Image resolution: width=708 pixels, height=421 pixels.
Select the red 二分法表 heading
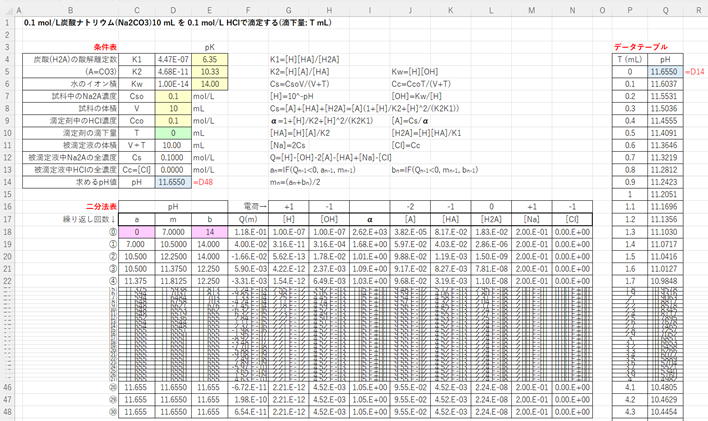[102, 207]
